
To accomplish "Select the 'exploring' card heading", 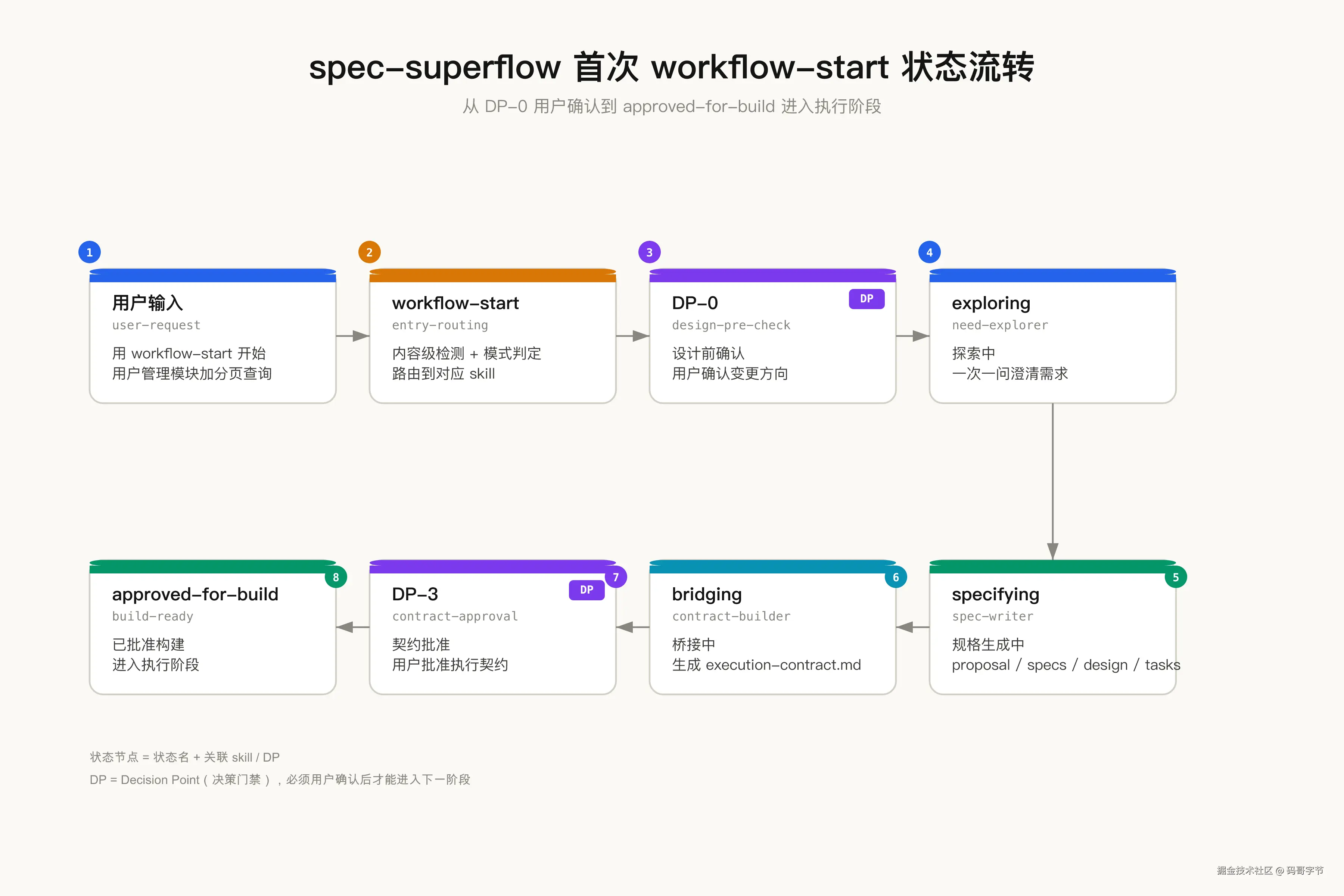I will [991, 304].
